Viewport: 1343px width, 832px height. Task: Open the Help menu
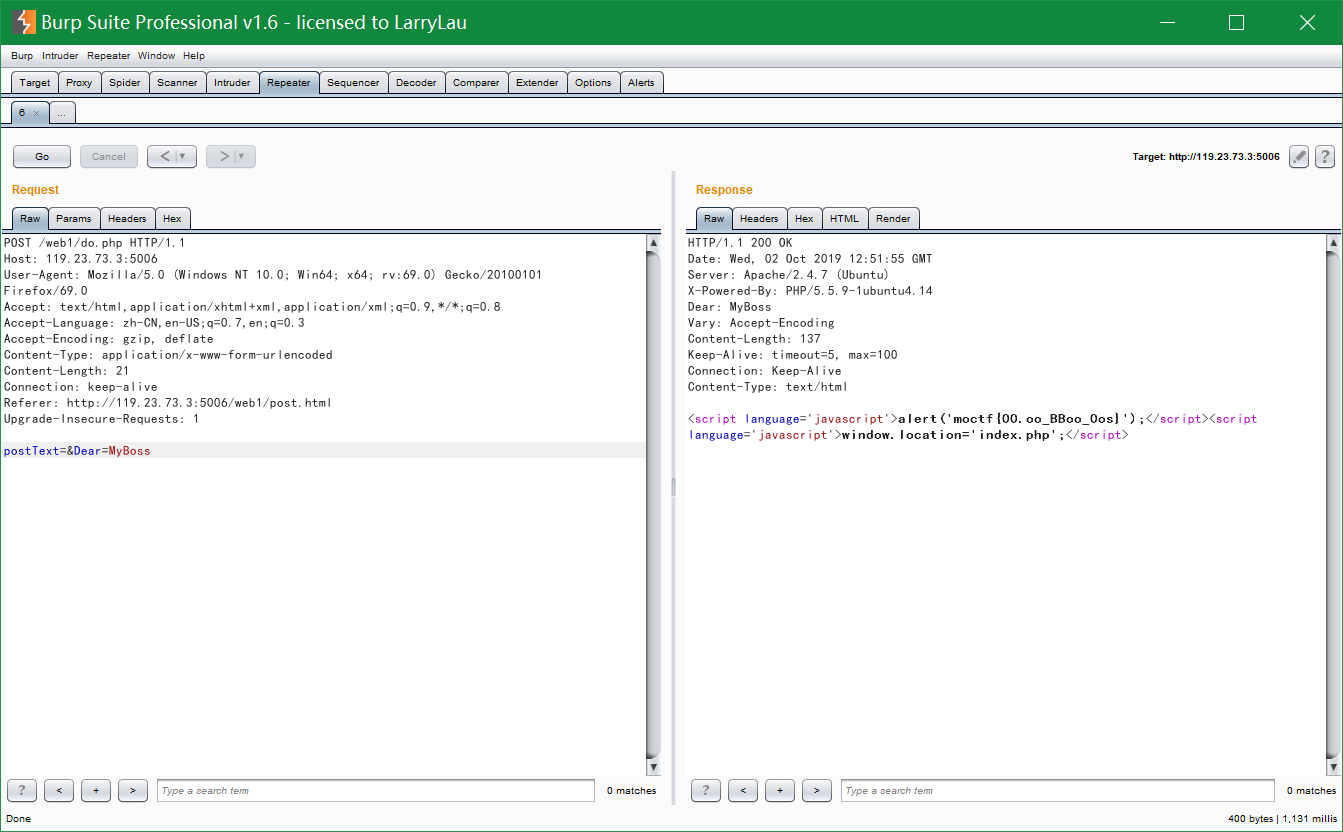click(194, 56)
